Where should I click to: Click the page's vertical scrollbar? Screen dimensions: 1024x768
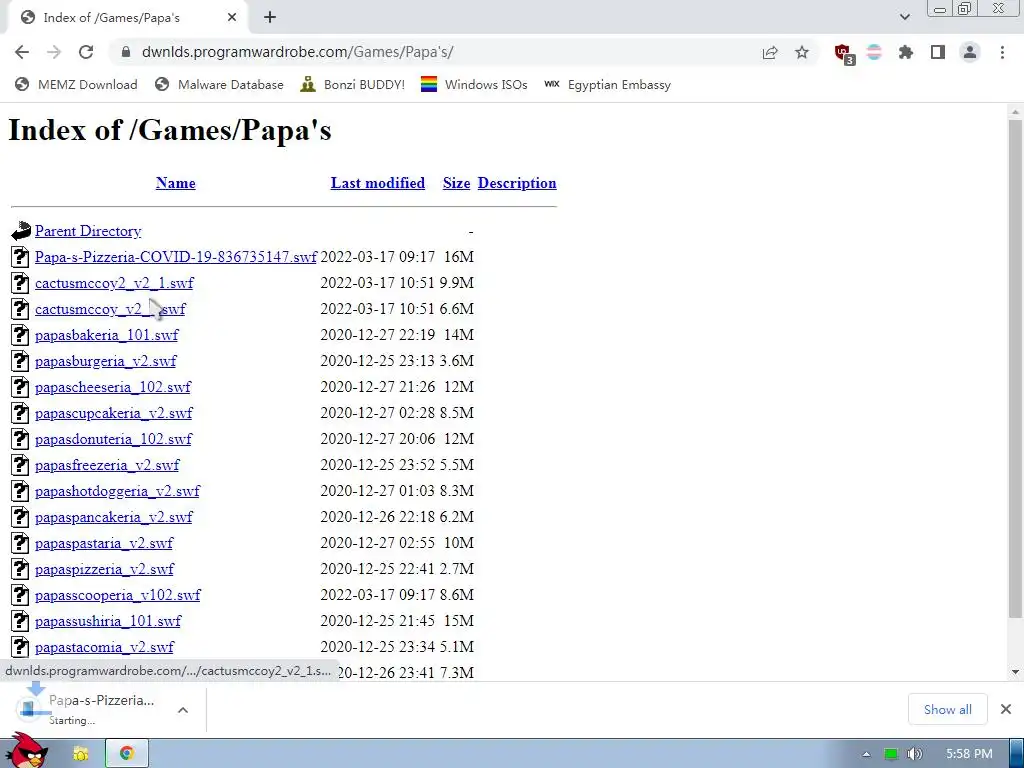[1015, 369]
